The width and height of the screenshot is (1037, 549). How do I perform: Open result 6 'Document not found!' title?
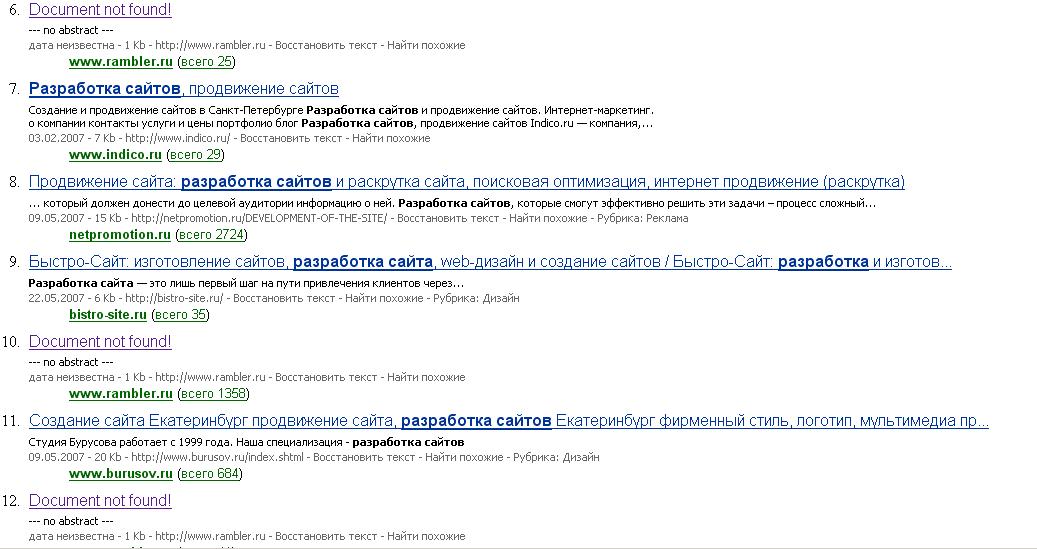click(101, 10)
